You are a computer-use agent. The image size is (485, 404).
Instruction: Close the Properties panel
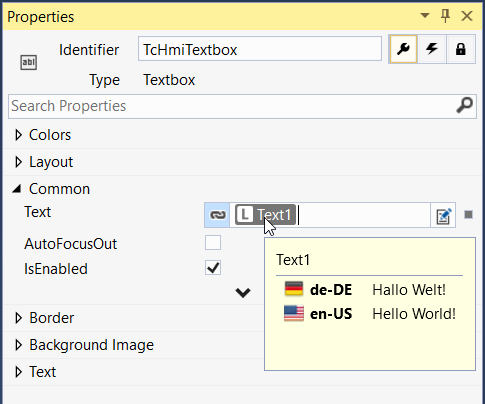tap(467, 16)
